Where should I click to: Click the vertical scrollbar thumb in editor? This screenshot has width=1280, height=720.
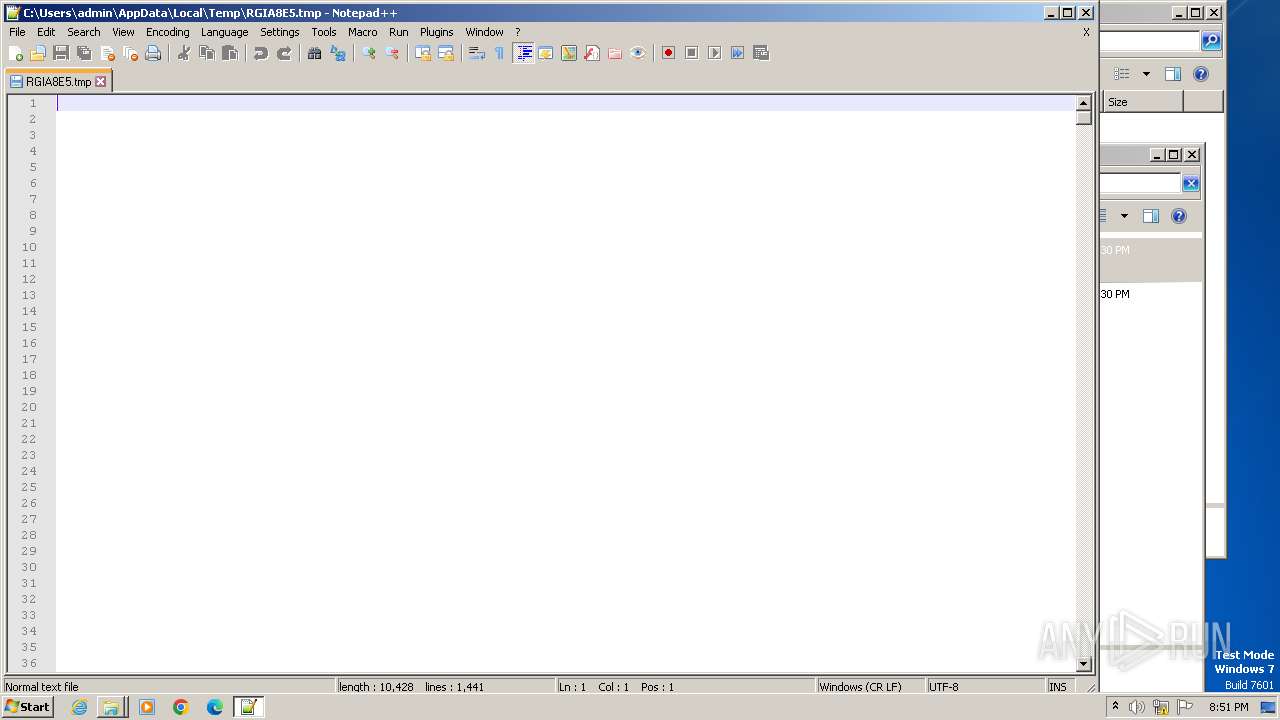point(1083,117)
